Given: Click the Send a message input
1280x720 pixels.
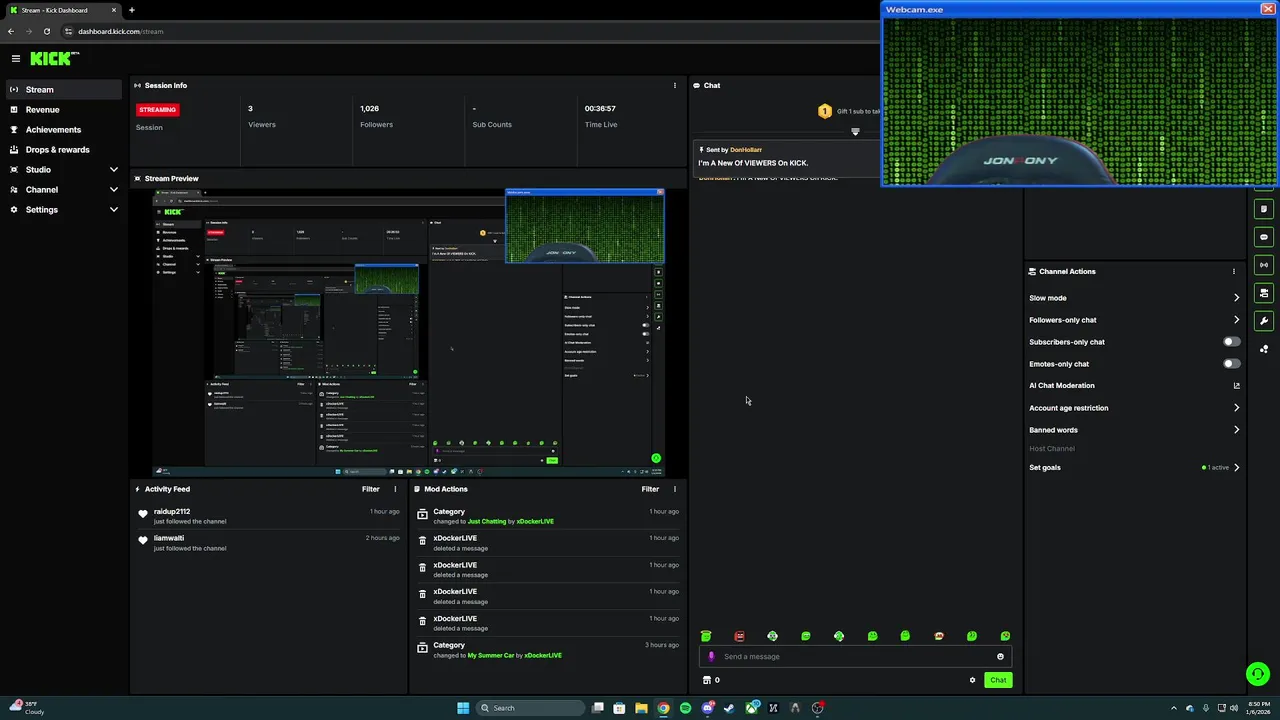Looking at the screenshot, I should pyautogui.click(x=855, y=657).
